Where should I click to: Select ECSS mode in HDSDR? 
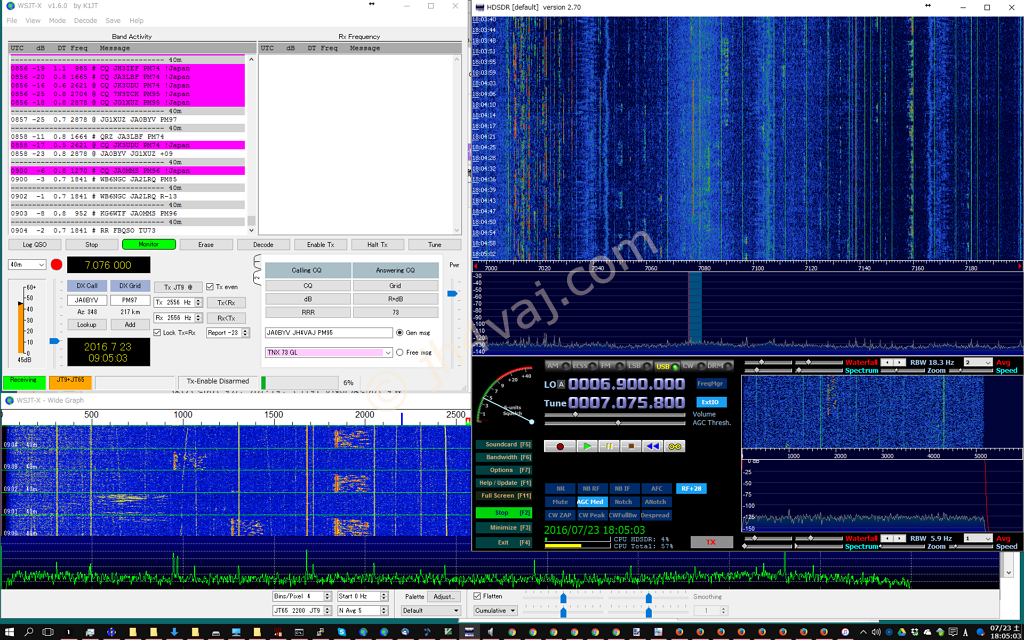coord(583,366)
